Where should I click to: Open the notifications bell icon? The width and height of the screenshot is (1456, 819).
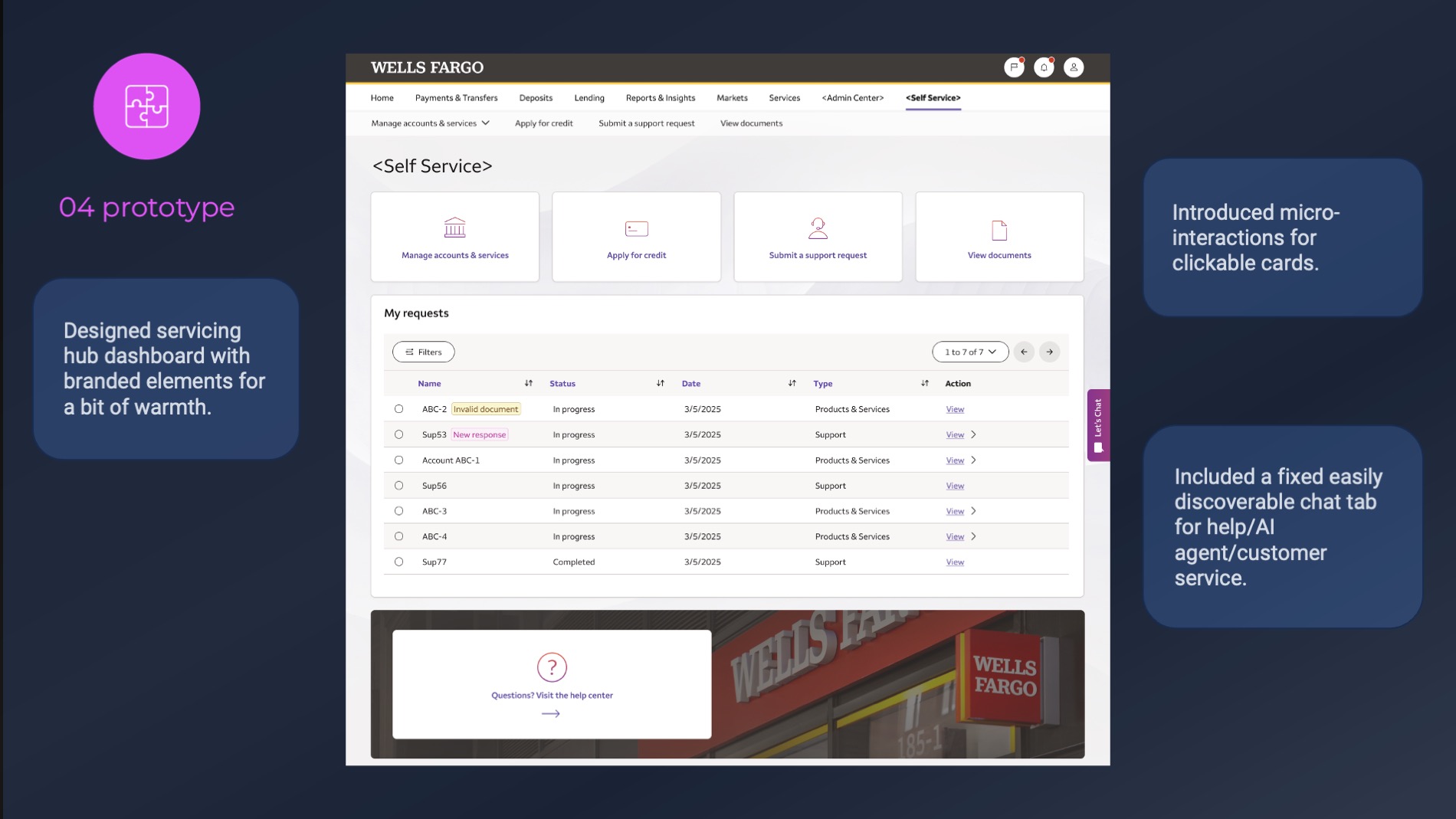[x=1044, y=67]
